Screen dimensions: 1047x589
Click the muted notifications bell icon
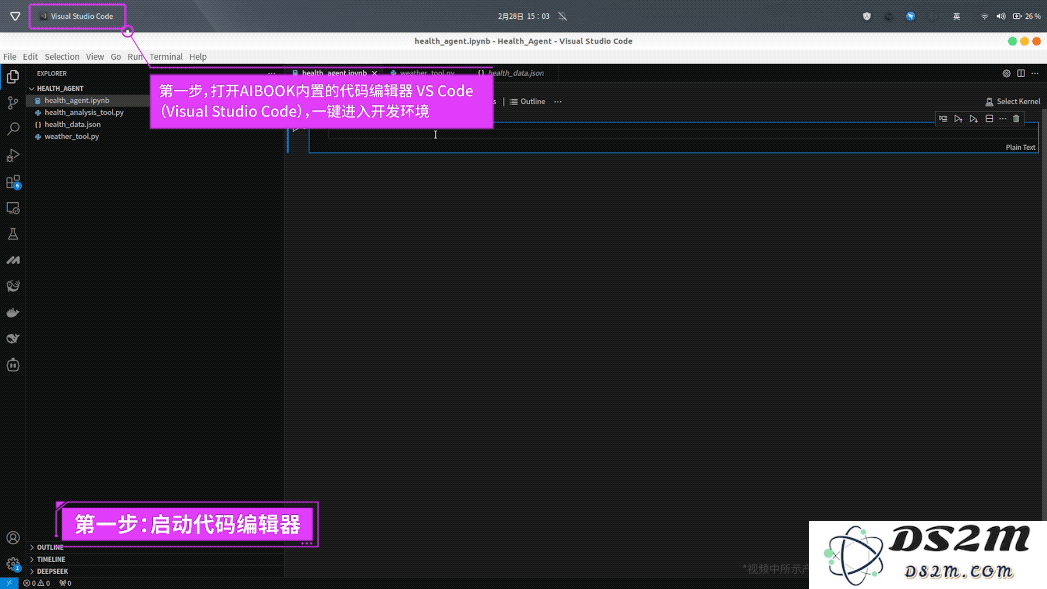click(563, 16)
